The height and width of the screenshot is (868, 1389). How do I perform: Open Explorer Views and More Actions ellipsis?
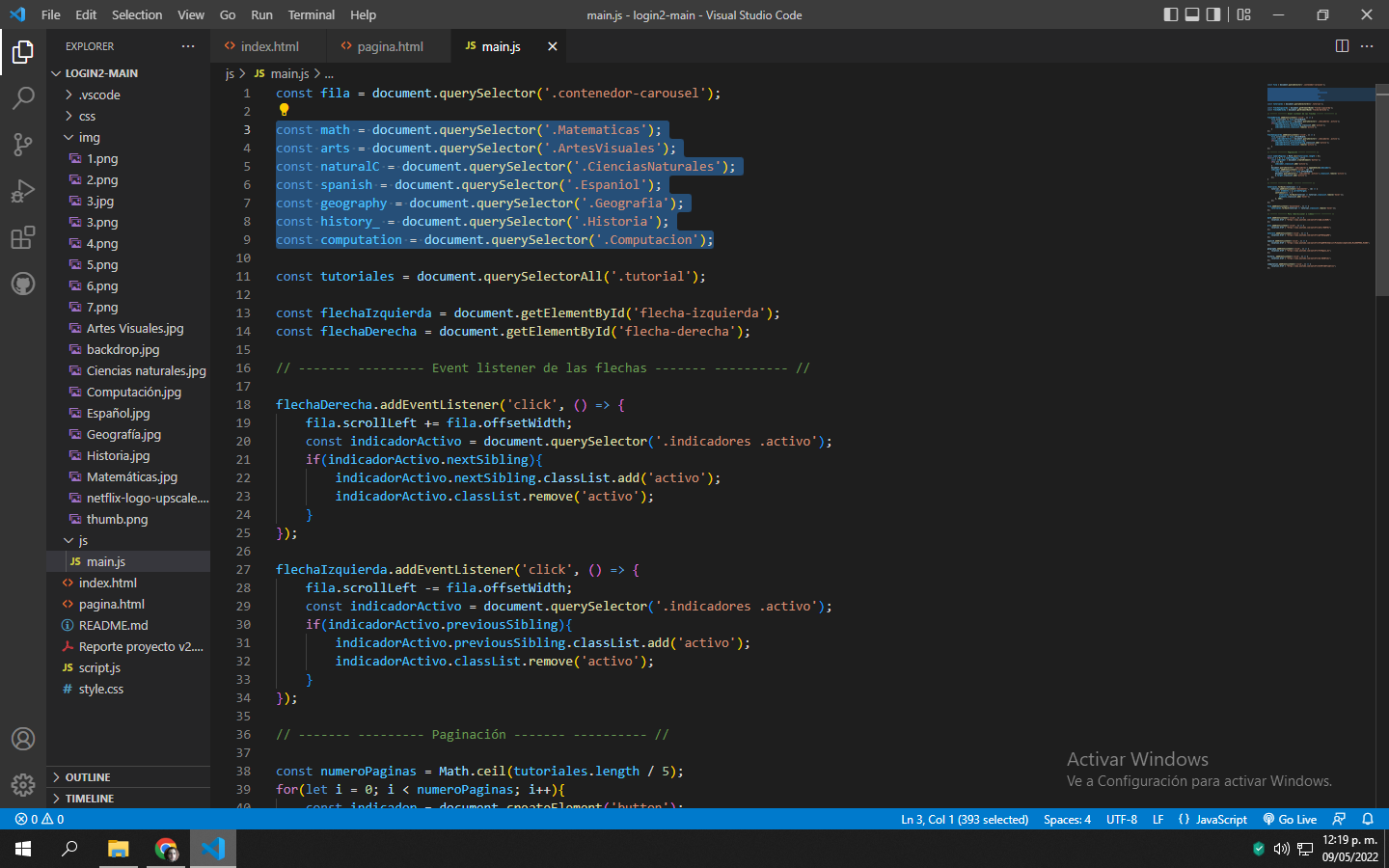(x=188, y=46)
